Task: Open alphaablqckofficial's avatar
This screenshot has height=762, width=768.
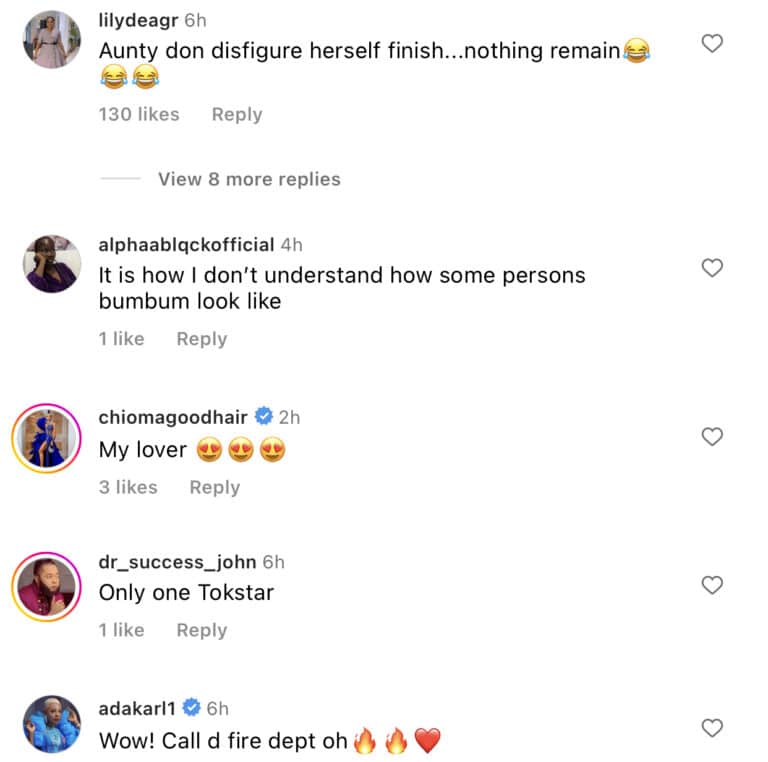Action: pyautogui.click(x=52, y=264)
